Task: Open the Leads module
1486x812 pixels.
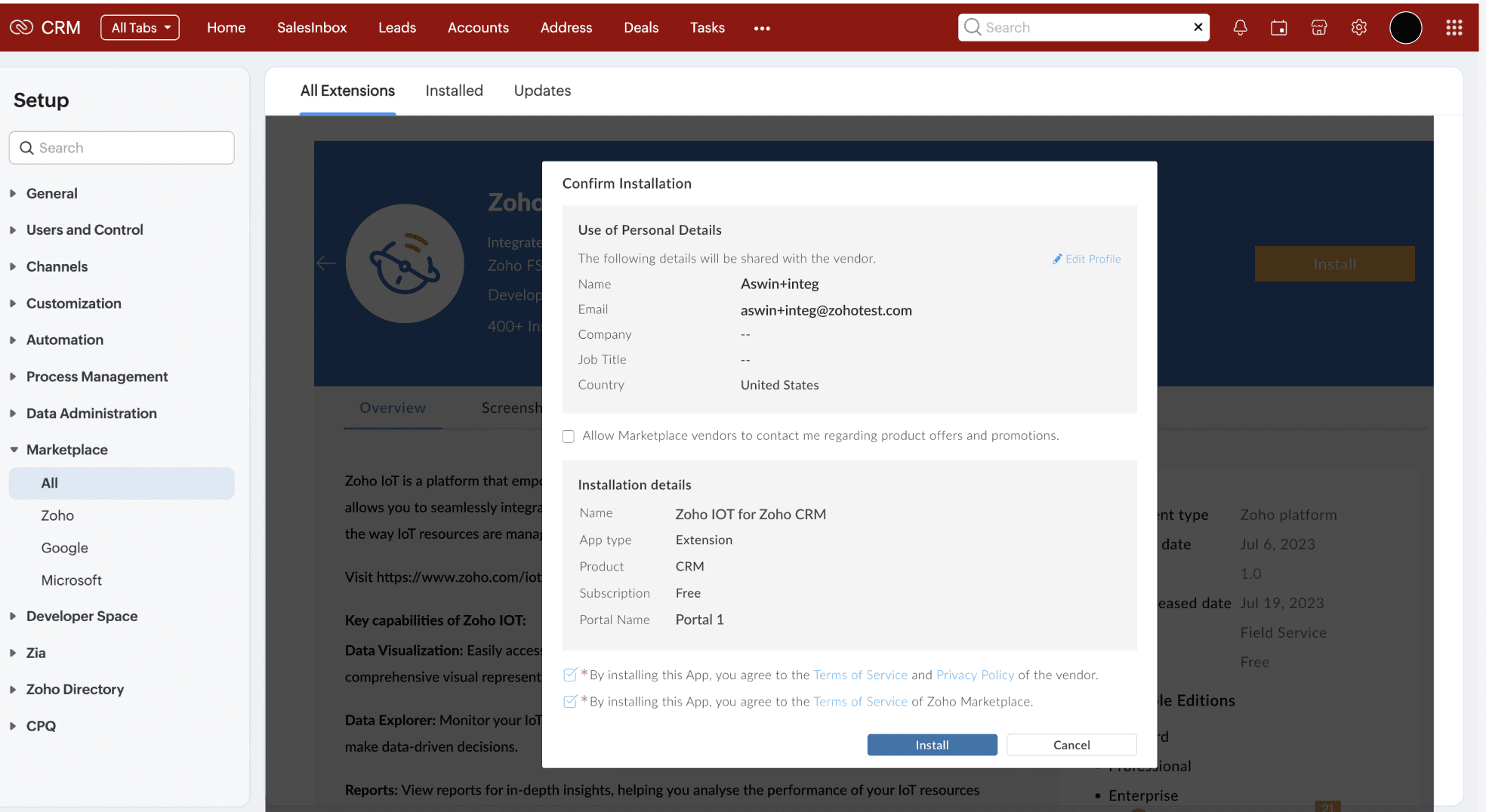Action: 397,28
